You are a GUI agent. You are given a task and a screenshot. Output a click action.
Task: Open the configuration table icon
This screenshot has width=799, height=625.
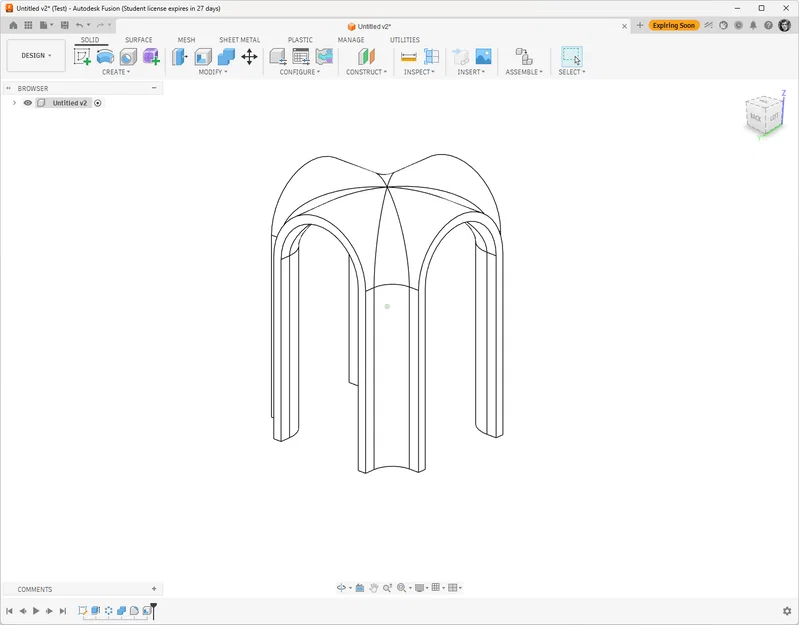[x=301, y=57]
